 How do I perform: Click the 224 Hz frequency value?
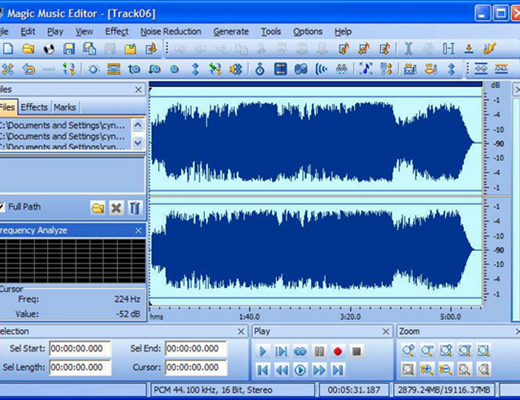127,299
